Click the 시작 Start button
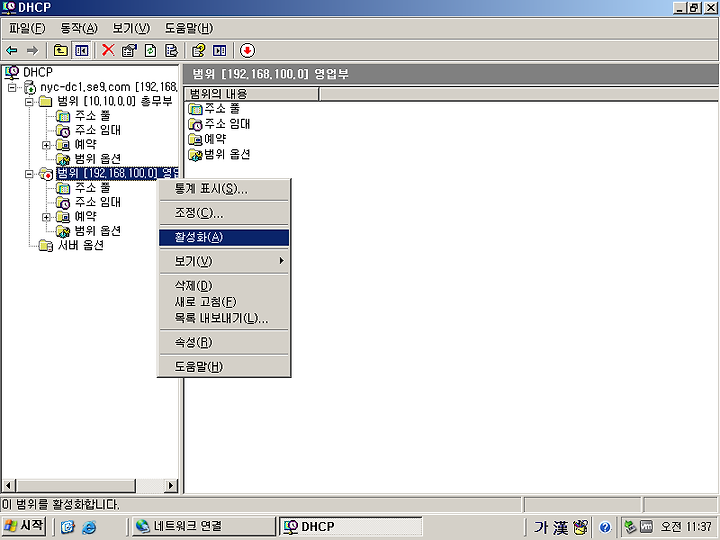 coord(24,526)
